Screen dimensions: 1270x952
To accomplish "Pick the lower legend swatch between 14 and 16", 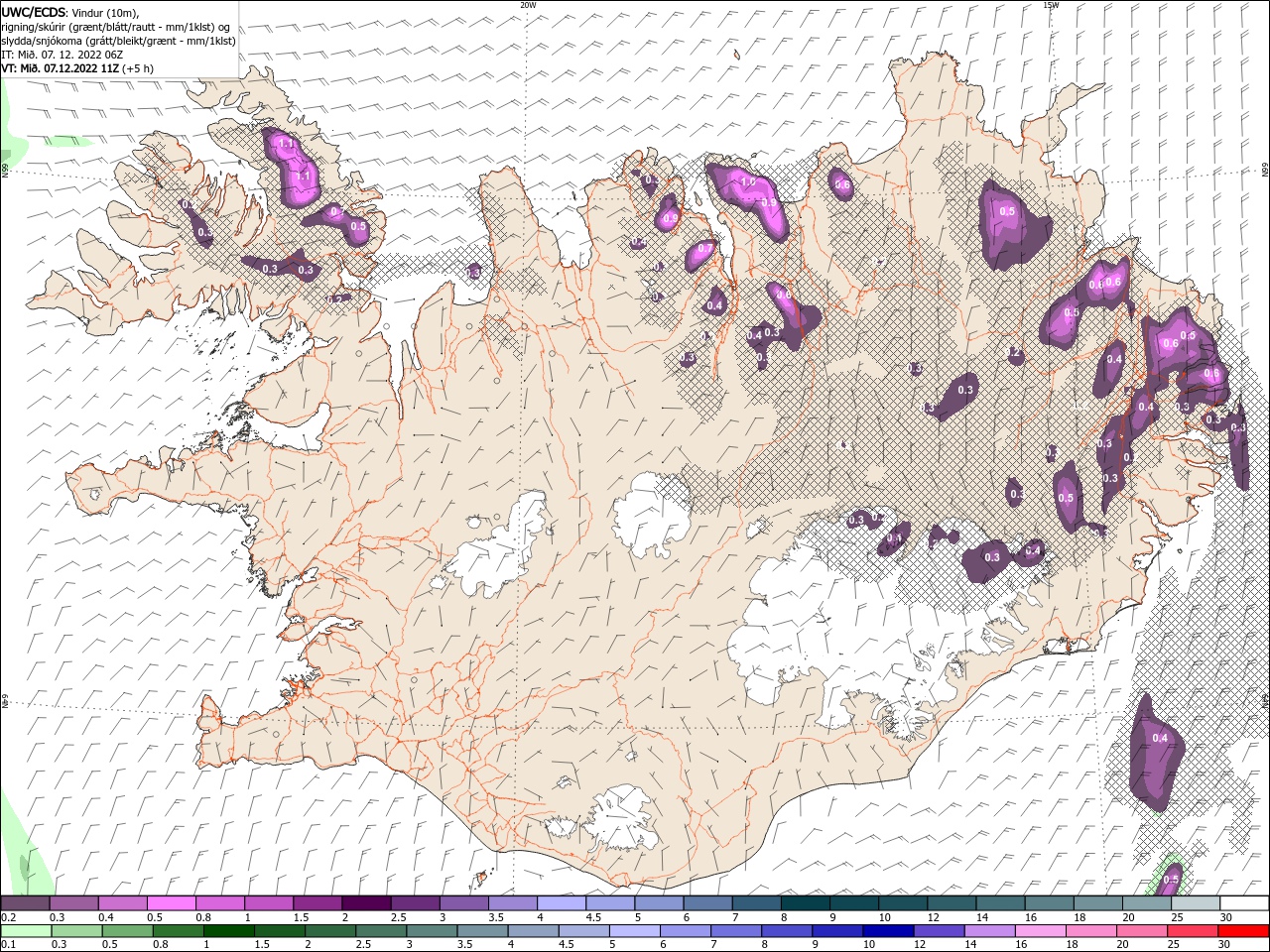I will tap(990, 931).
